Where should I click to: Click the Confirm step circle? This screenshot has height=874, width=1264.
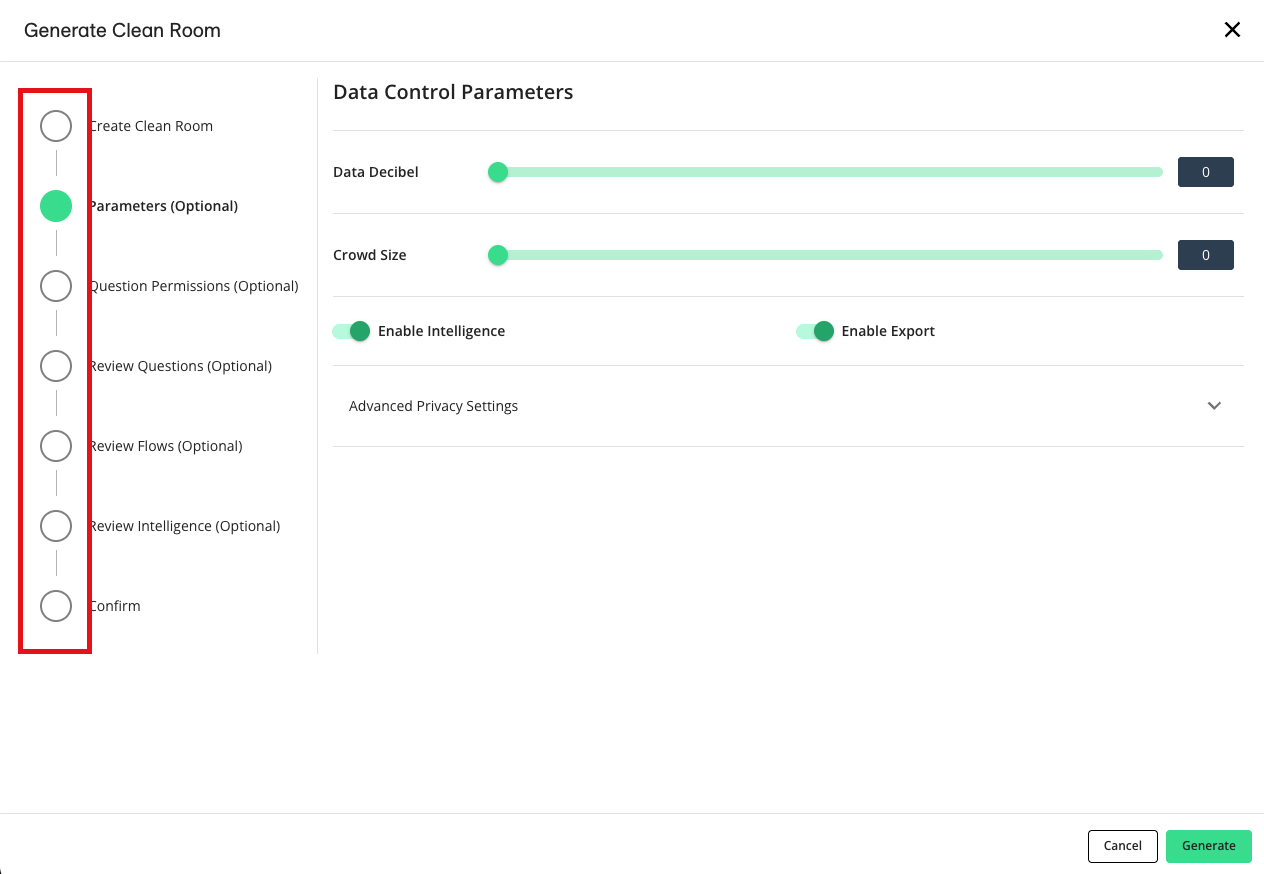coord(56,606)
